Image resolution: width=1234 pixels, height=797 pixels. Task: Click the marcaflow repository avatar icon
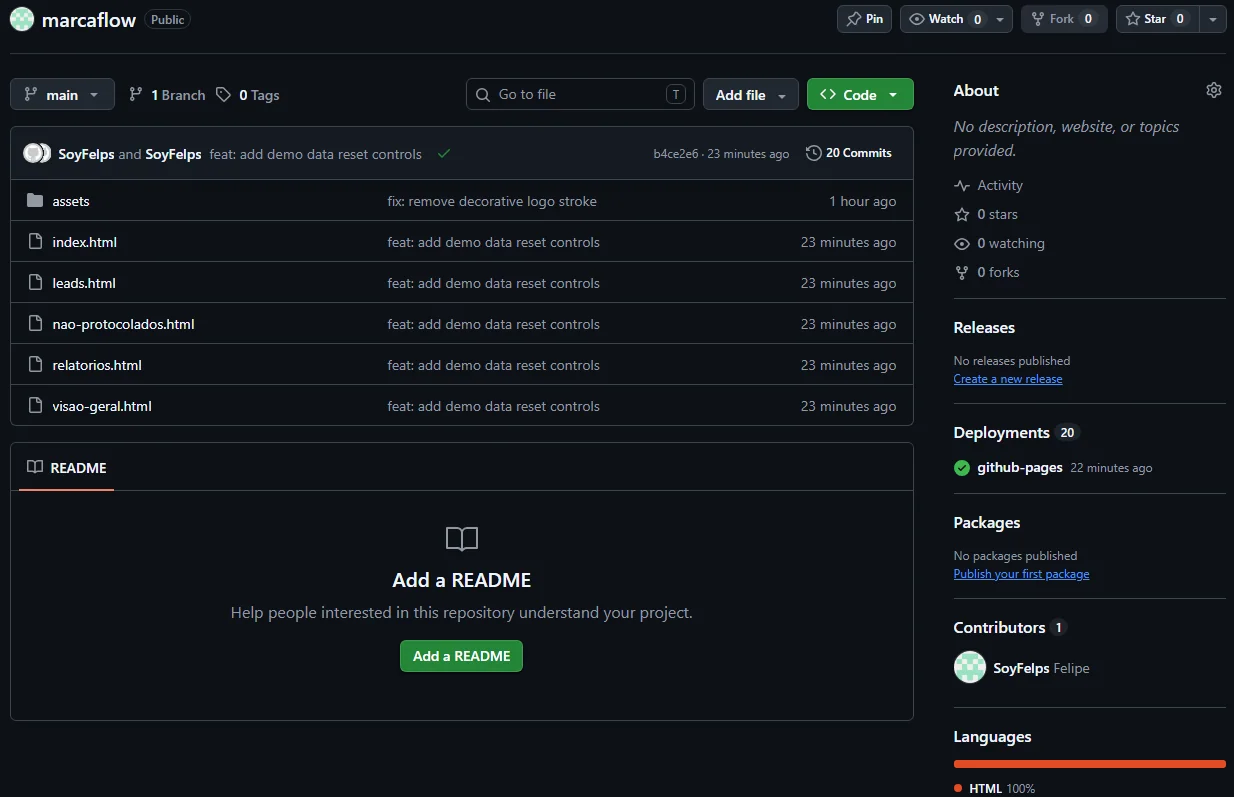click(22, 19)
